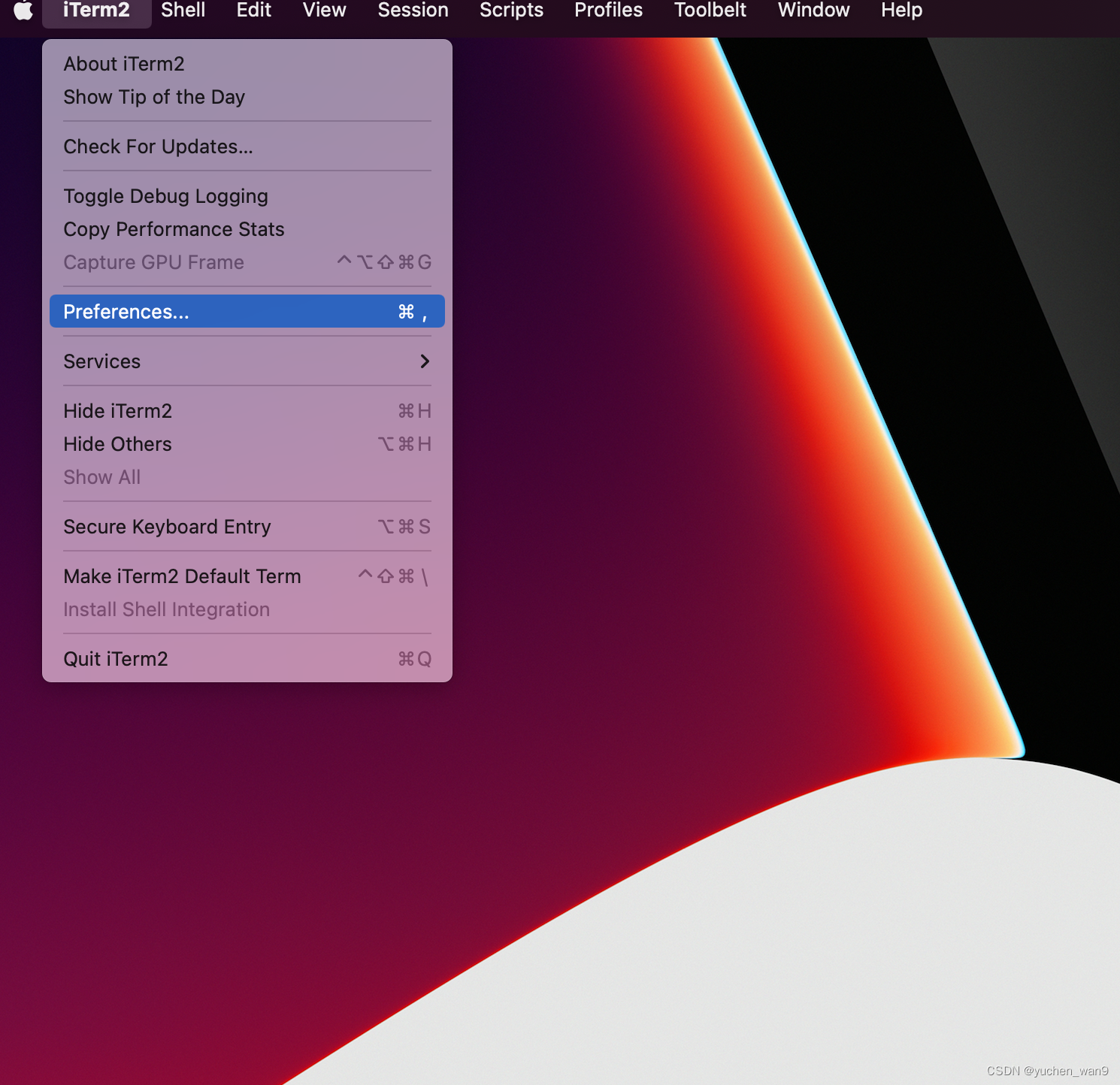Choose Hide Others

pos(247,444)
